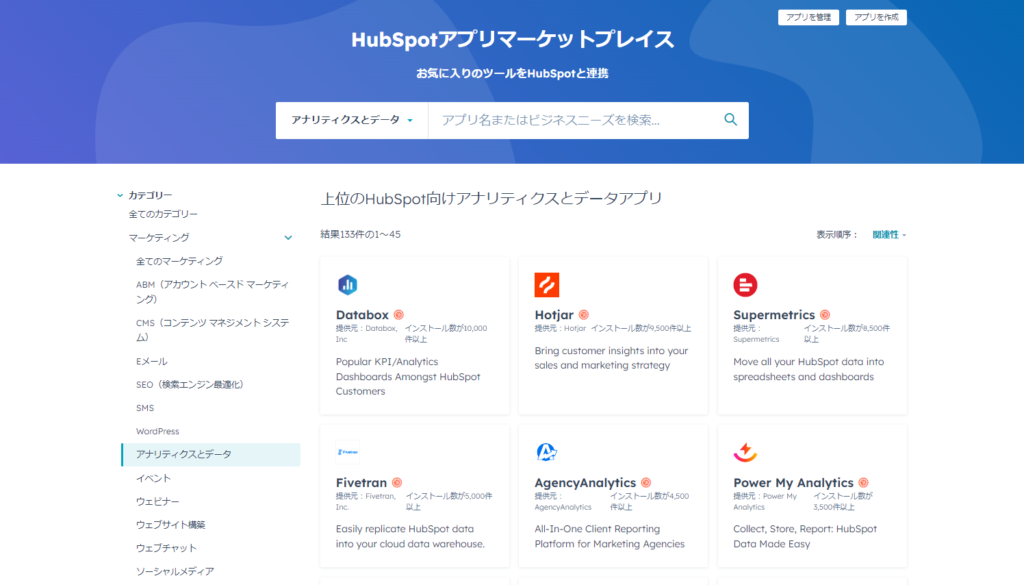This screenshot has height=585, width=1024.
Task: Open the Fivetran app title
Action: point(361,482)
